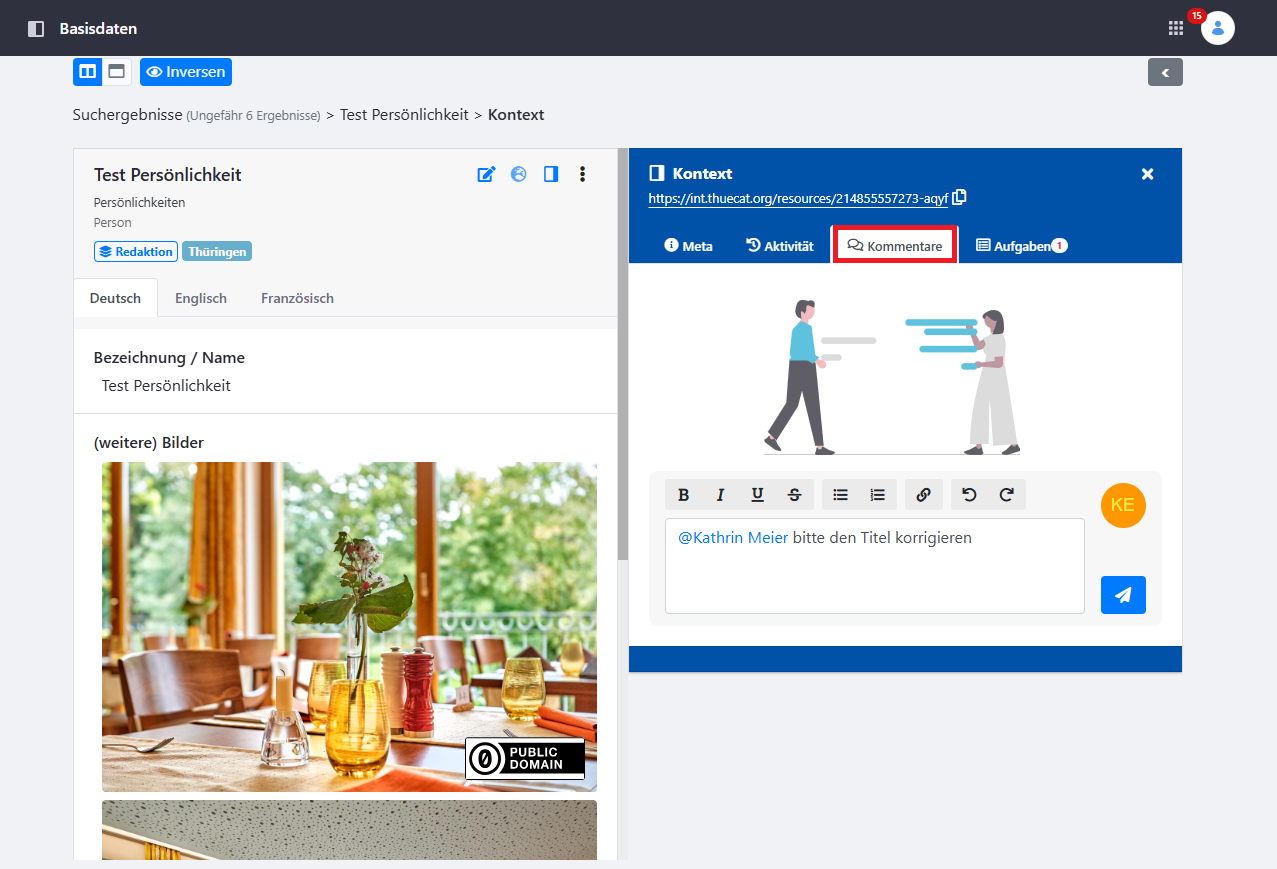Click the Test Persönlichkeit name value
This screenshot has height=869, width=1277.
pyautogui.click(x=166, y=385)
